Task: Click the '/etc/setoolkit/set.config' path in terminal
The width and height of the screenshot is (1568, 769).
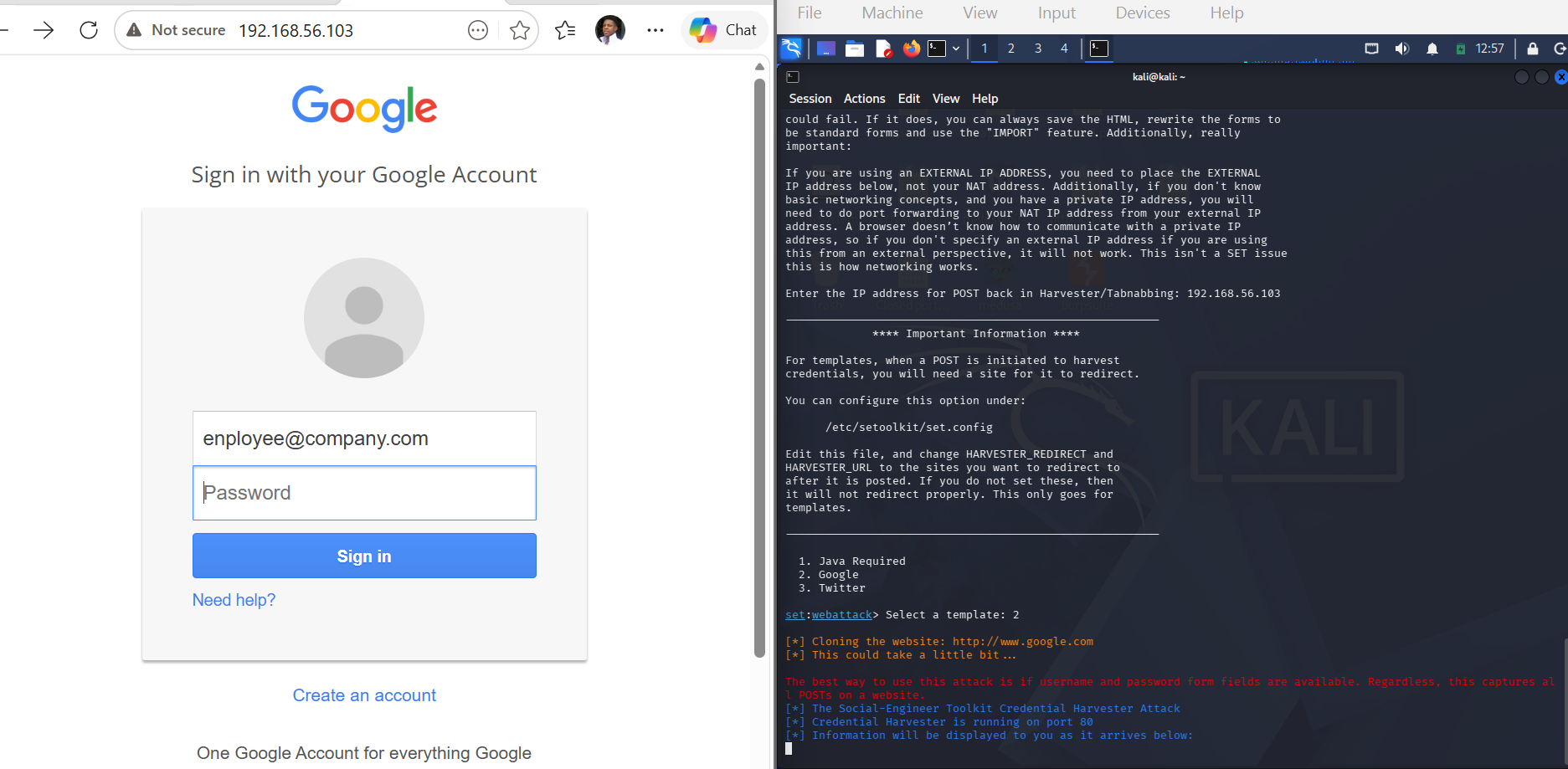Action: [x=909, y=428]
